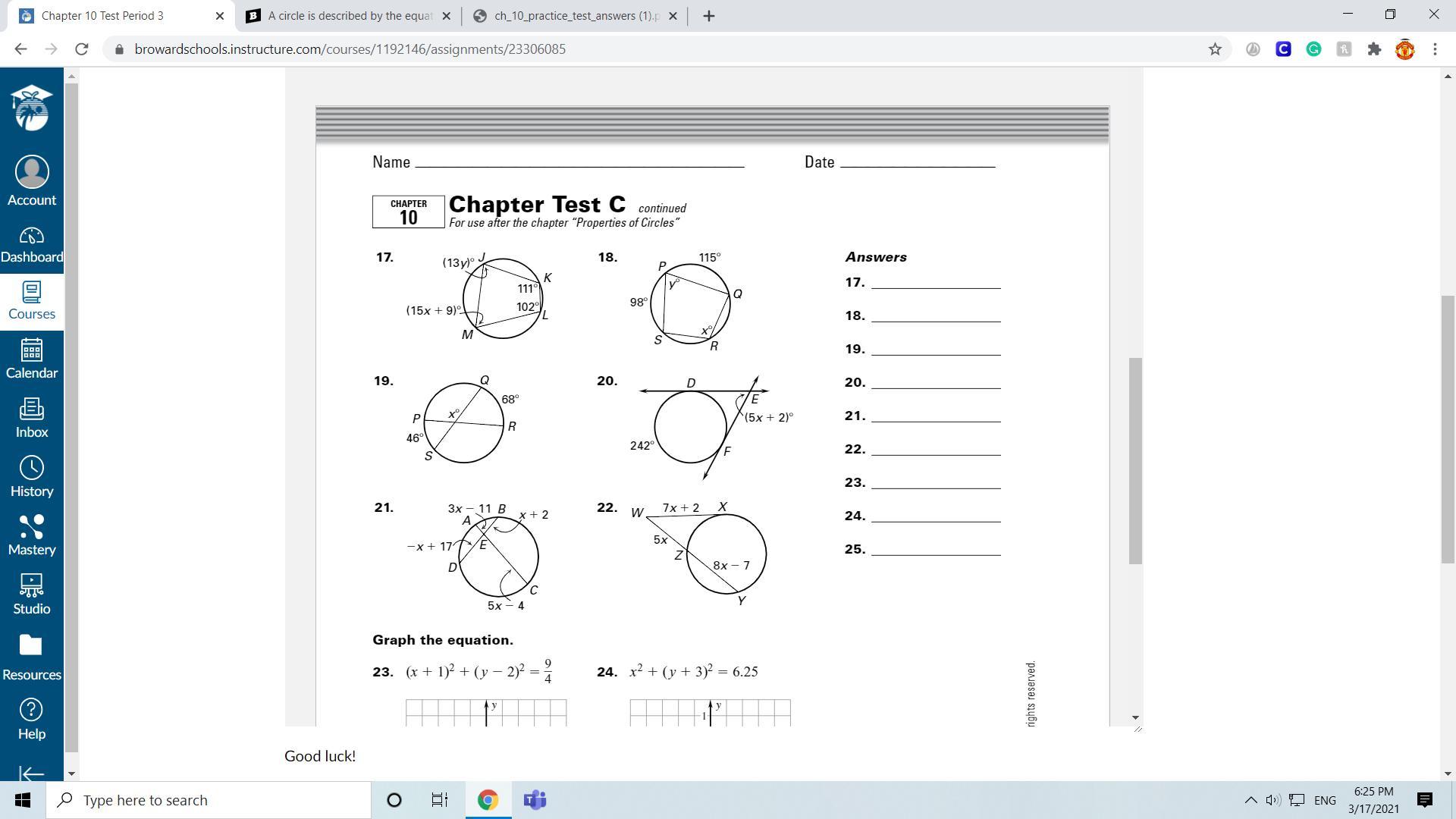The image size is (1456, 819).
Task: Collapse the Canvas sidebar navigation arrow
Action: (32, 773)
